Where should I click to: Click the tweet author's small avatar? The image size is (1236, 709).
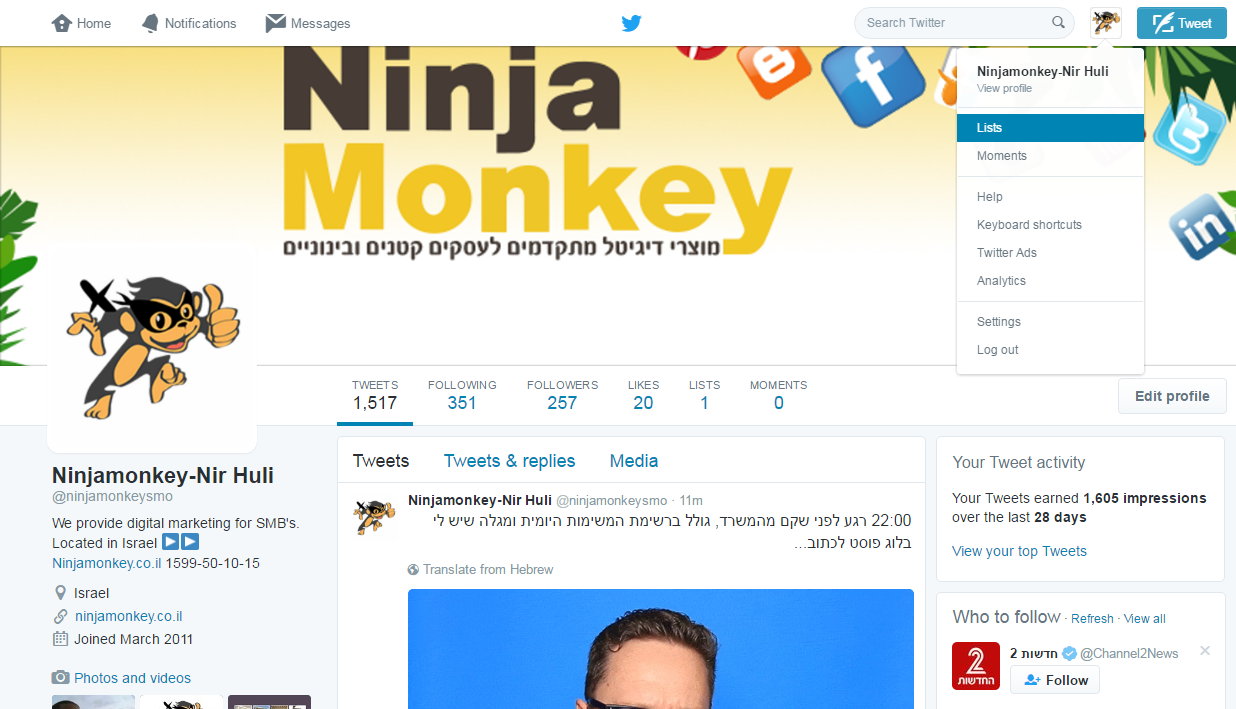tap(373, 516)
